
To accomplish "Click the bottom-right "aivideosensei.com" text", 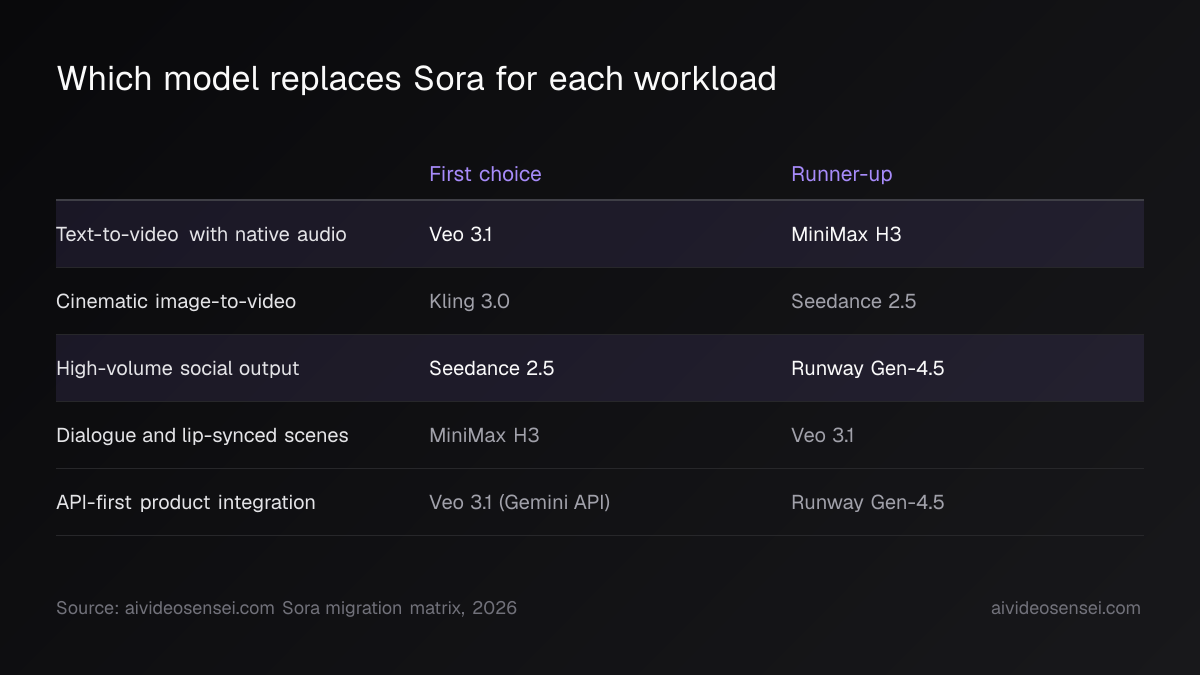I will [1065, 608].
